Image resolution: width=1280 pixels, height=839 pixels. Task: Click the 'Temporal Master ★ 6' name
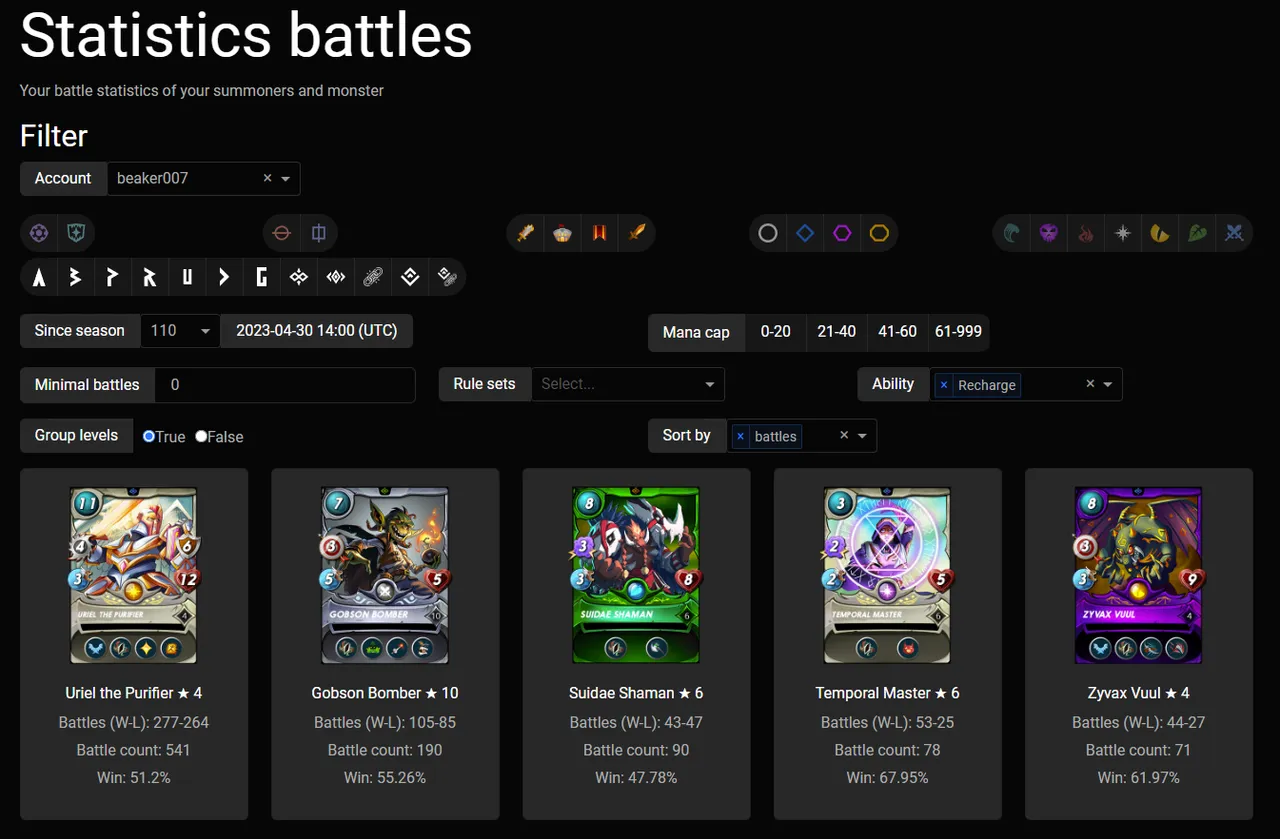[887, 693]
